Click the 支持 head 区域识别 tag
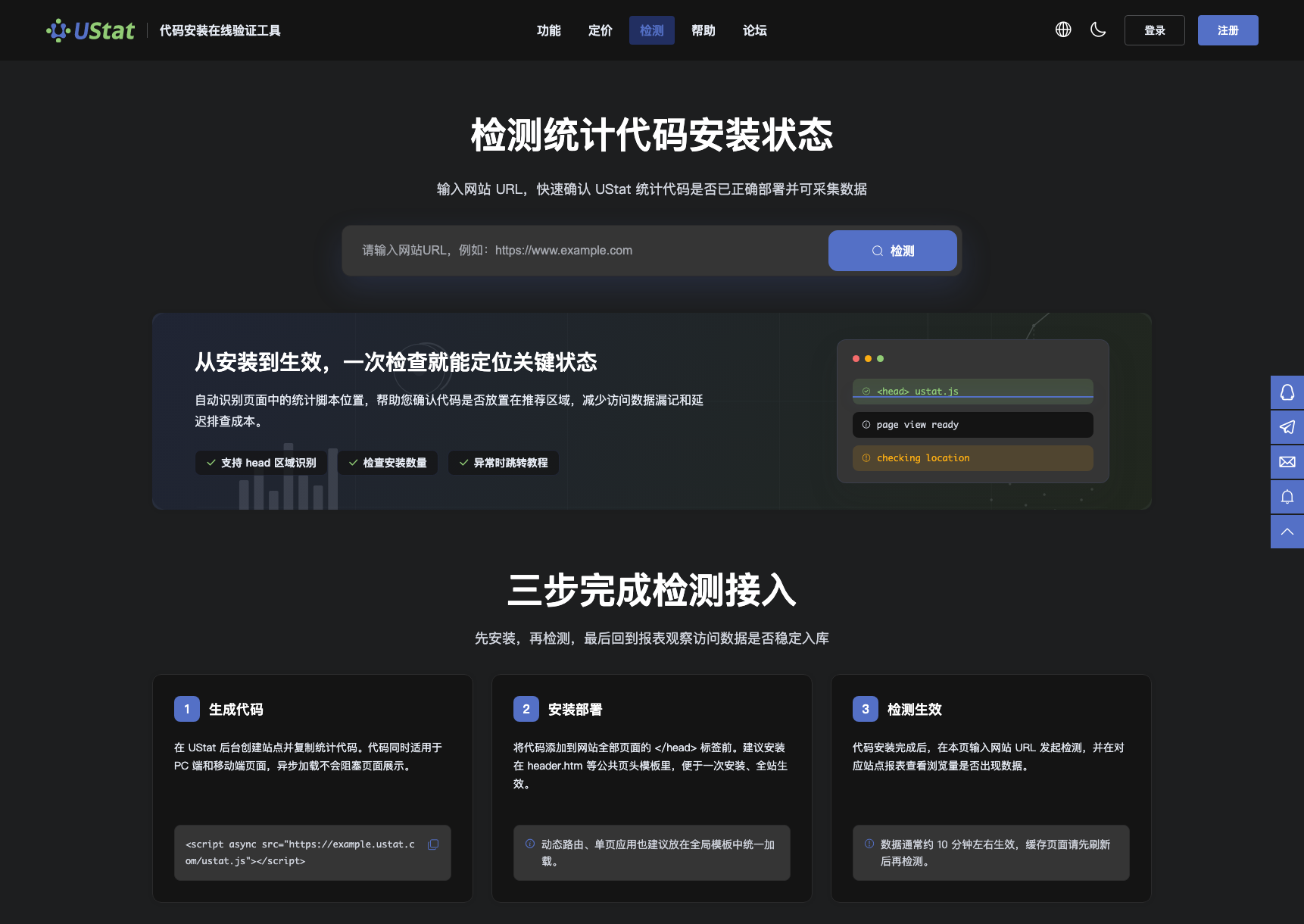The width and height of the screenshot is (1304, 924). tap(260, 463)
